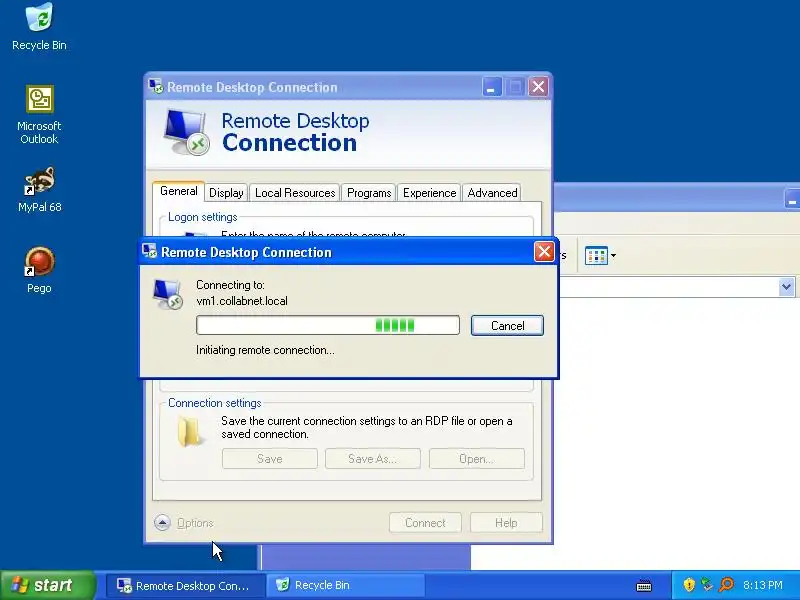Switch to the Display tab
The height and width of the screenshot is (600, 800).
226,193
